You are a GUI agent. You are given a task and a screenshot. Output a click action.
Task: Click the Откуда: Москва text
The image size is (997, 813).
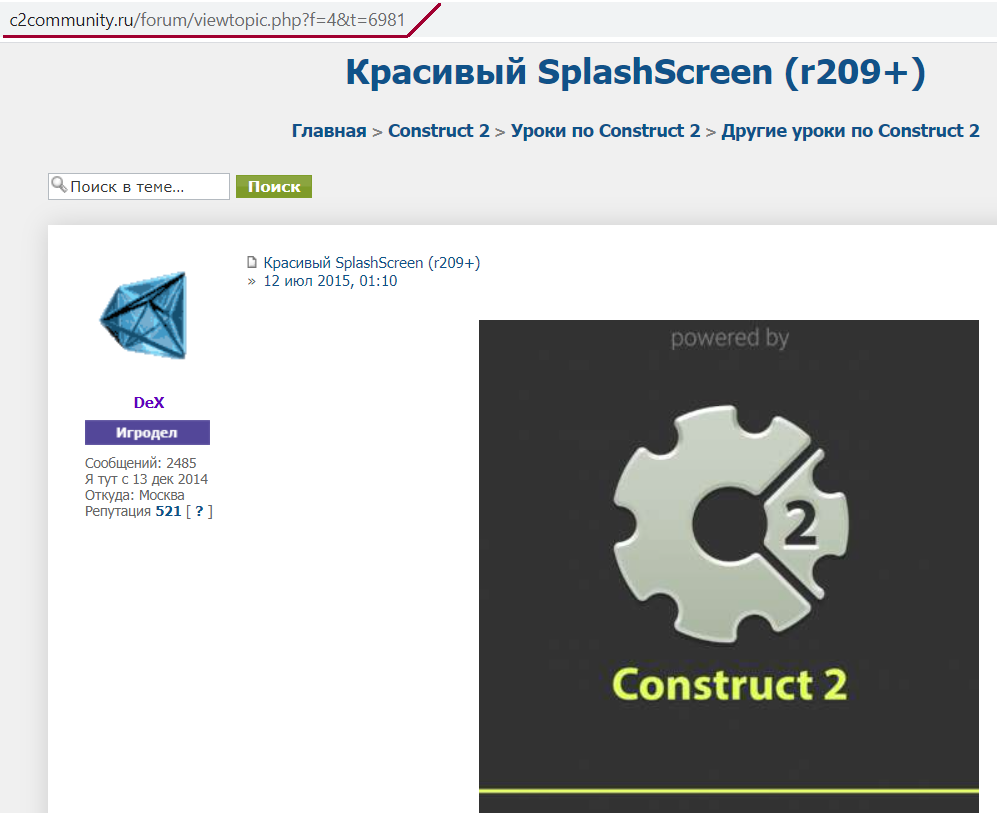[135, 495]
